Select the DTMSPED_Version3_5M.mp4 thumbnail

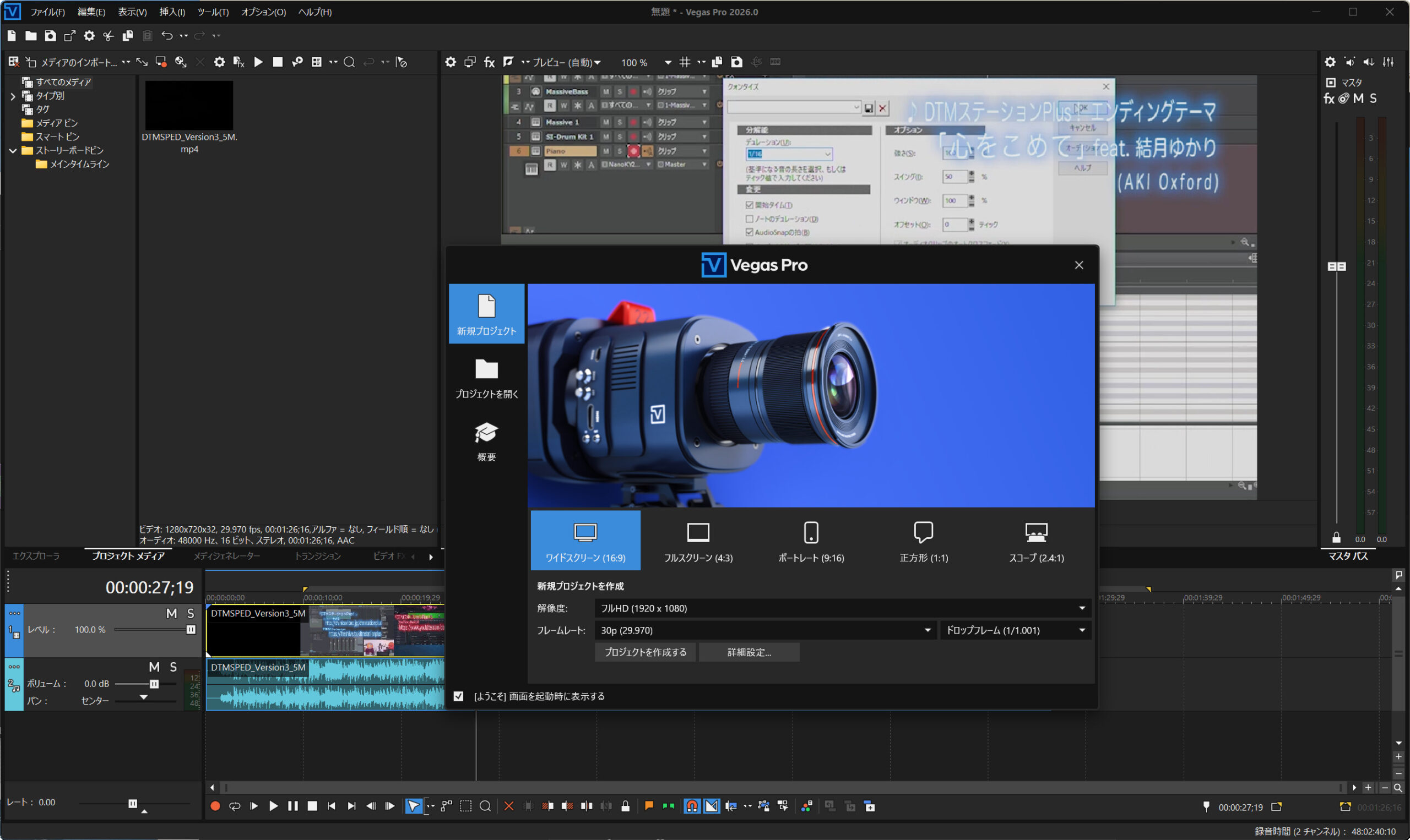click(x=189, y=105)
